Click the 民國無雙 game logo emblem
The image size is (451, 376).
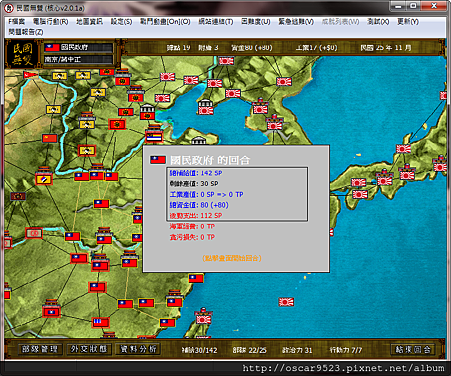23,54
